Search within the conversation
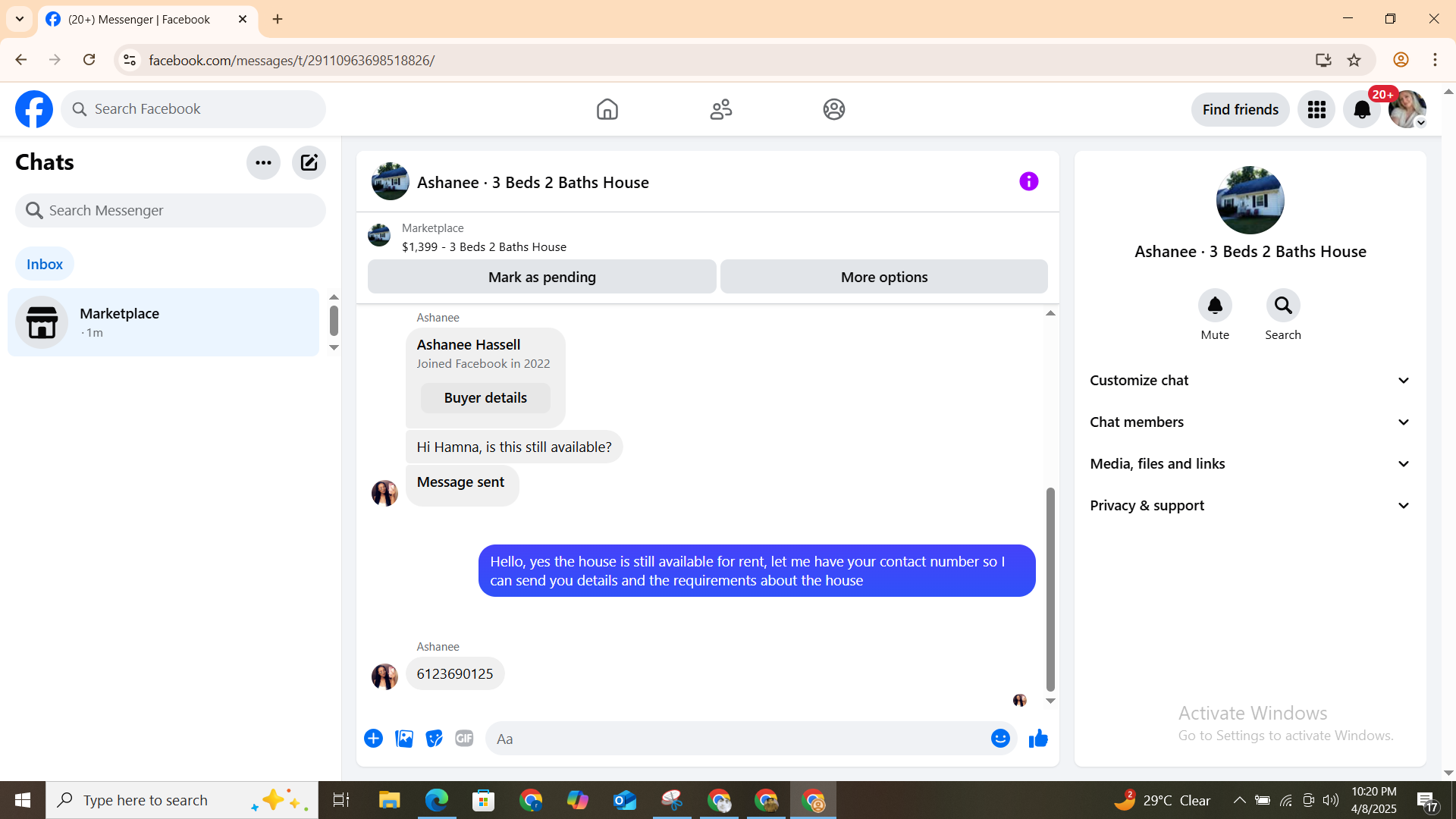 (1282, 306)
